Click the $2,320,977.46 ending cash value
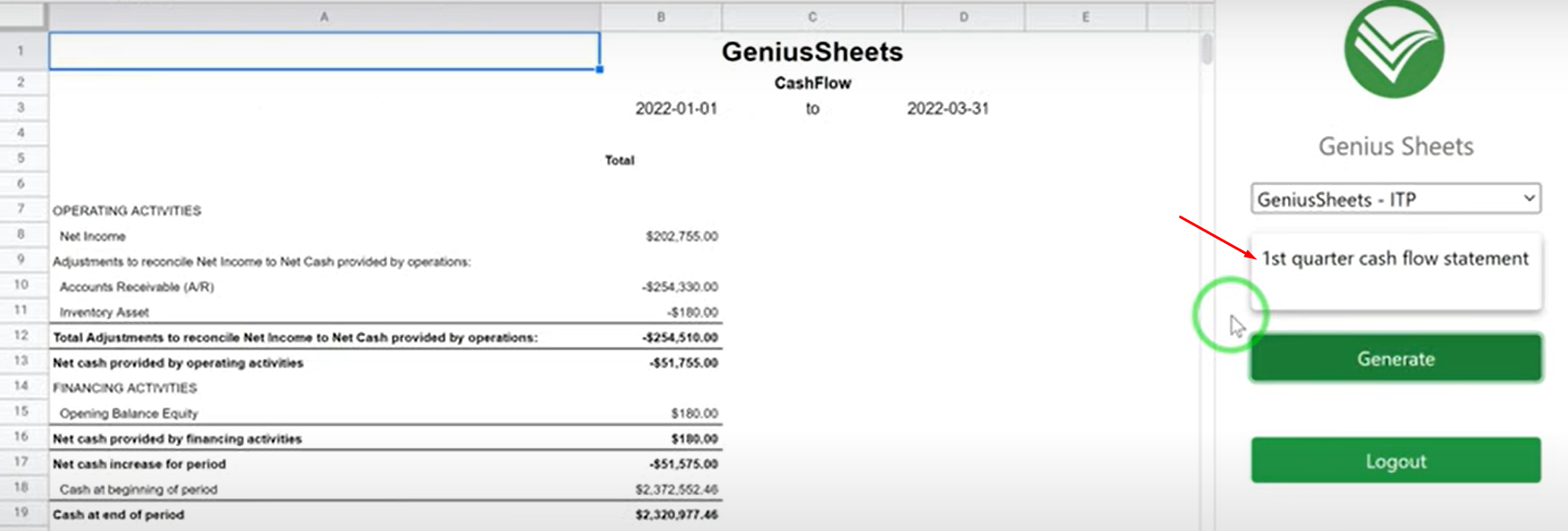 point(676,514)
